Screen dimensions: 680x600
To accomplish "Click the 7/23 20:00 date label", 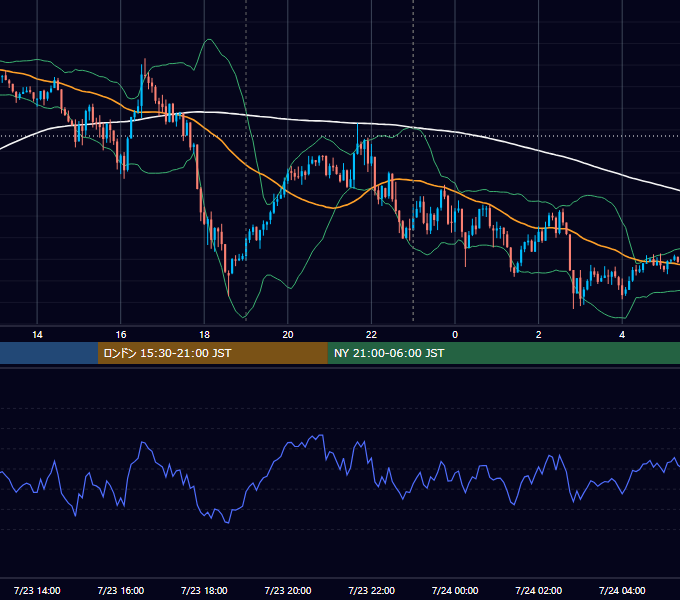I will [288, 590].
